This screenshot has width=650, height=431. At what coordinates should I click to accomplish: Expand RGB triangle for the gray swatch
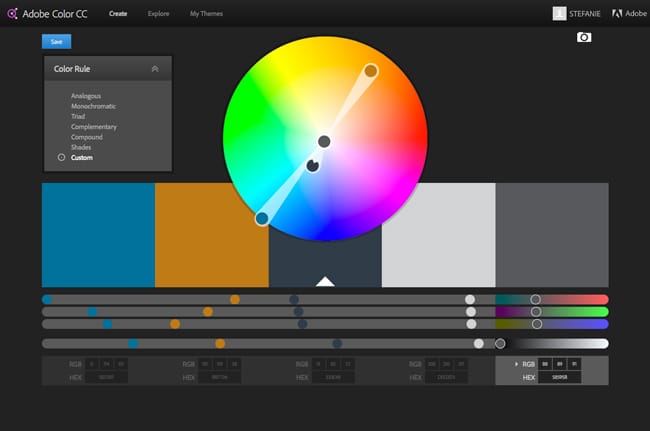pos(516,364)
